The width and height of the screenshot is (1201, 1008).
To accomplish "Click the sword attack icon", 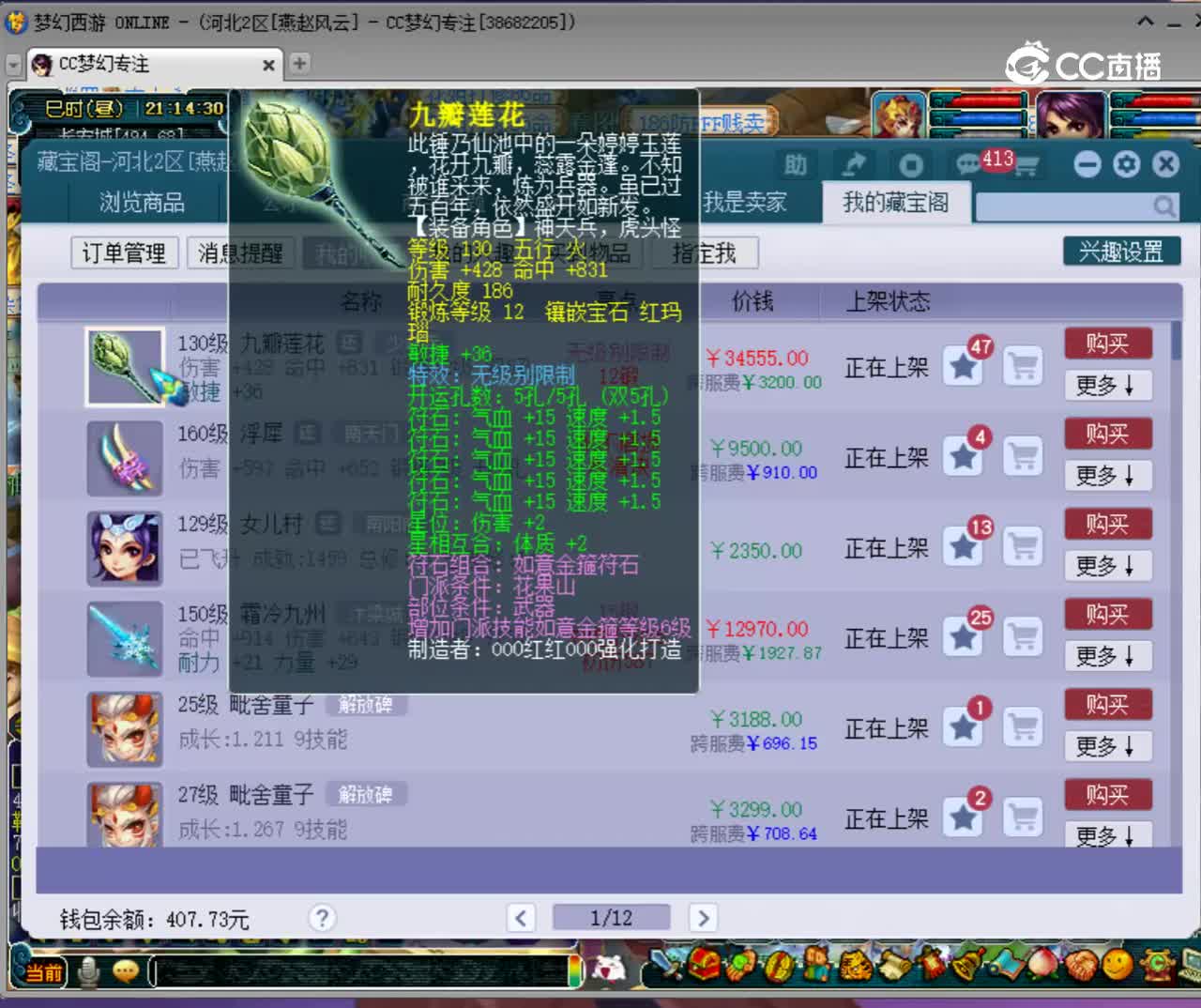I will (x=666, y=966).
